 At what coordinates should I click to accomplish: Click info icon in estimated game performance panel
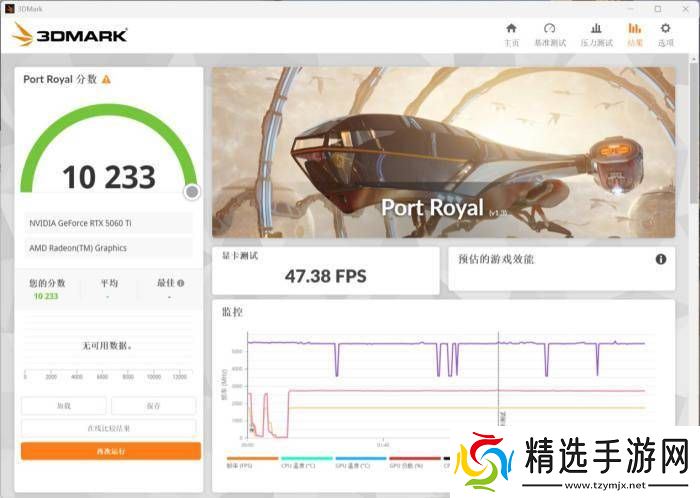[x=660, y=259]
